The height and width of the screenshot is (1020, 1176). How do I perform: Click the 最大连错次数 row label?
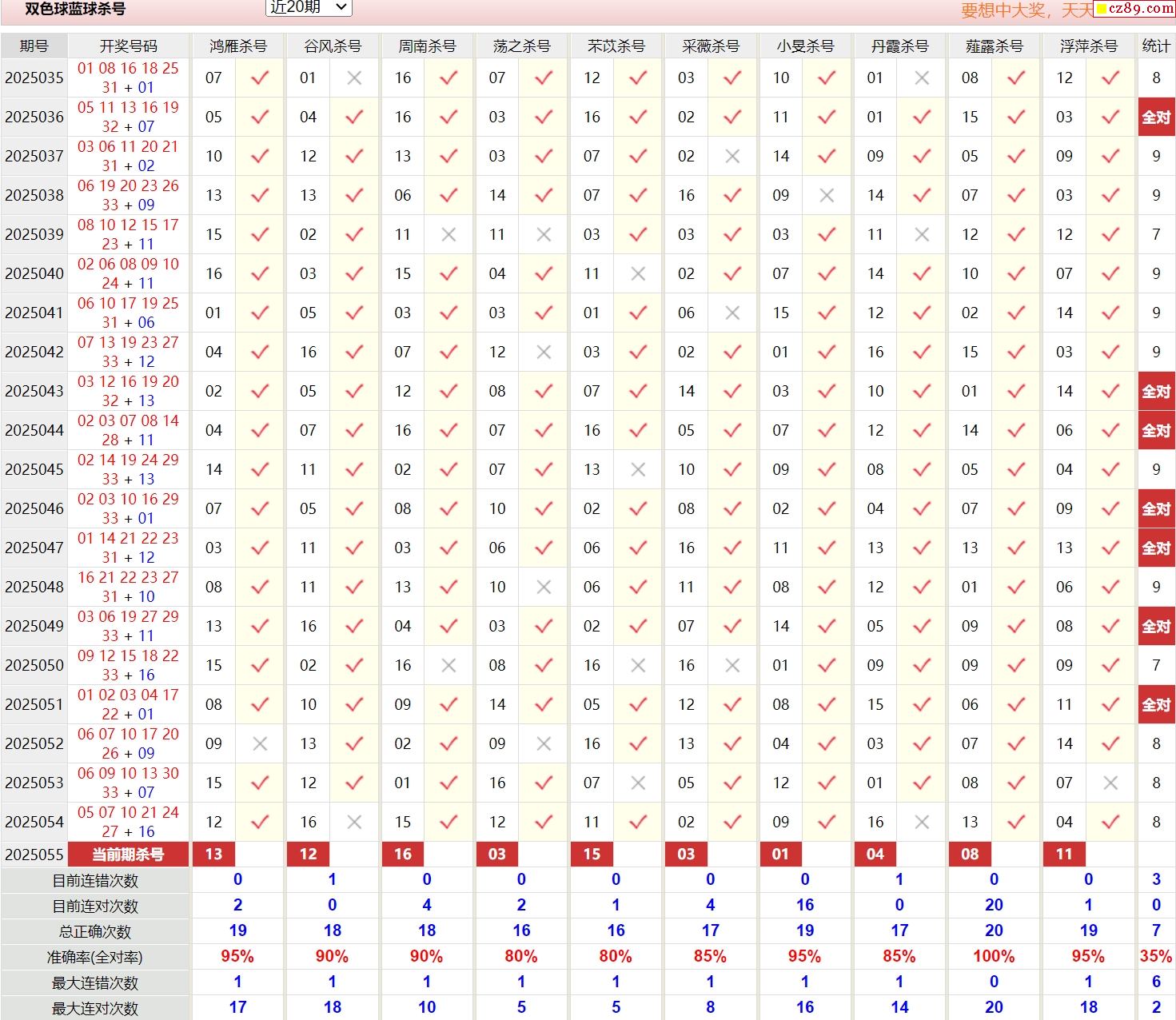click(x=95, y=983)
